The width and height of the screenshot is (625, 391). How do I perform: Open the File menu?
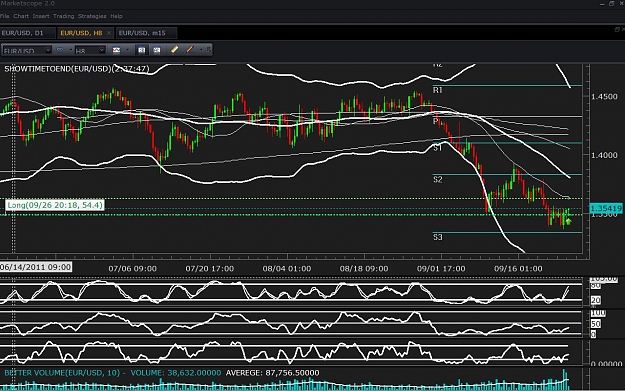point(4,16)
